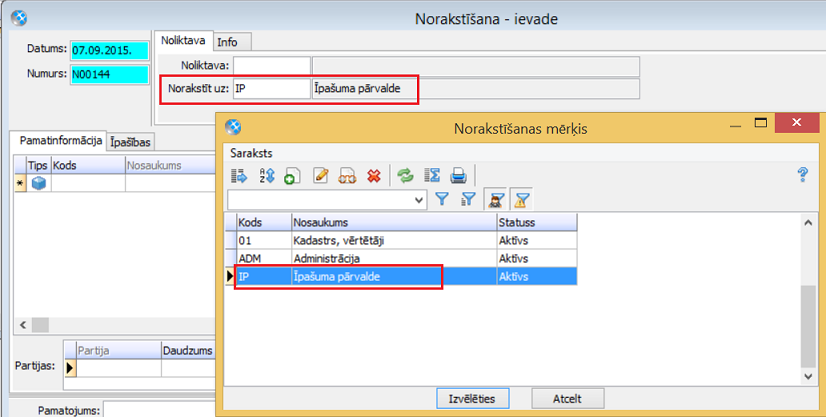Click the Numurs field N00144
826x417 pixels.
tap(110, 75)
